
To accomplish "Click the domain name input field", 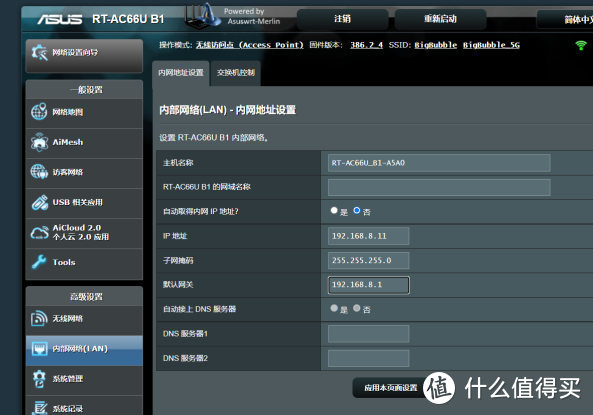I will pos(439,187).
